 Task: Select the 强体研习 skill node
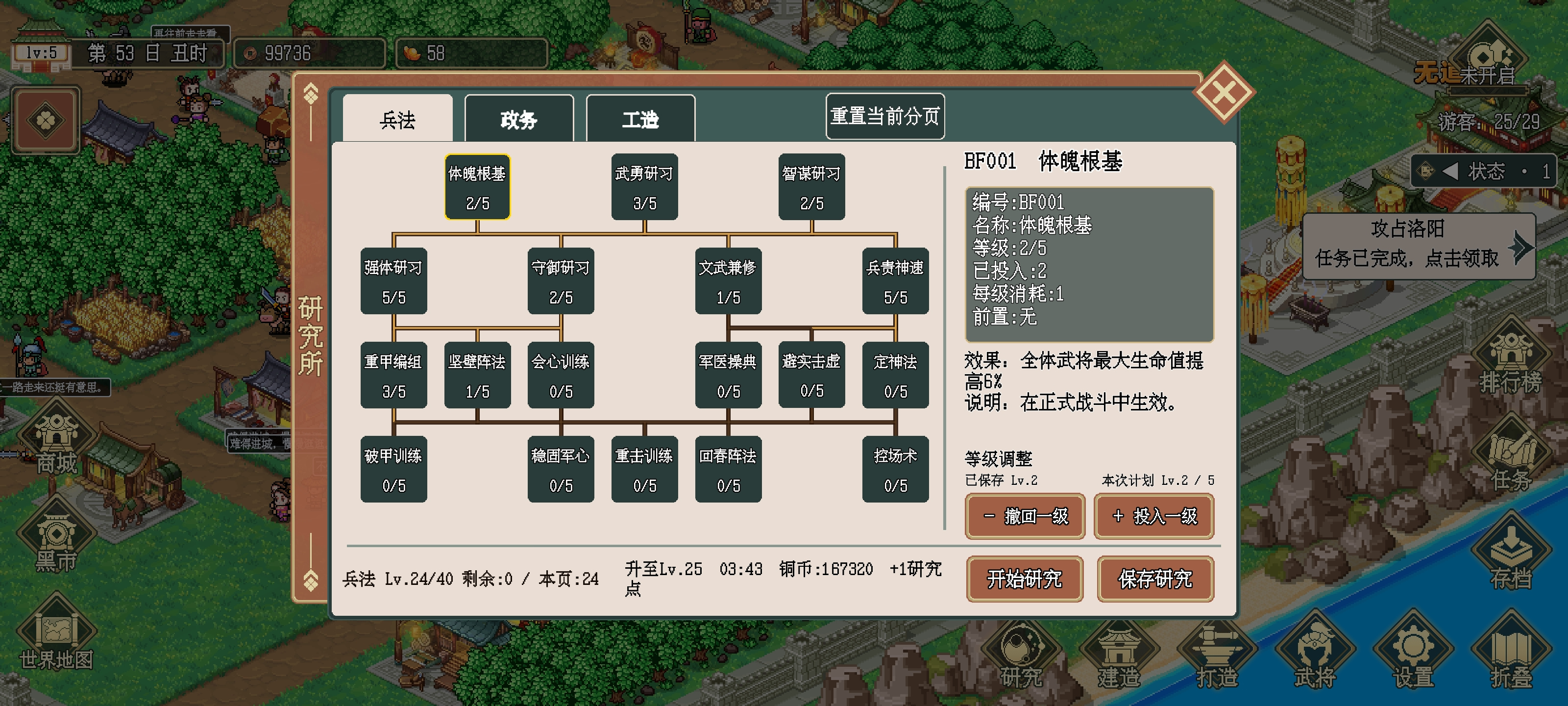coord(393,281)
